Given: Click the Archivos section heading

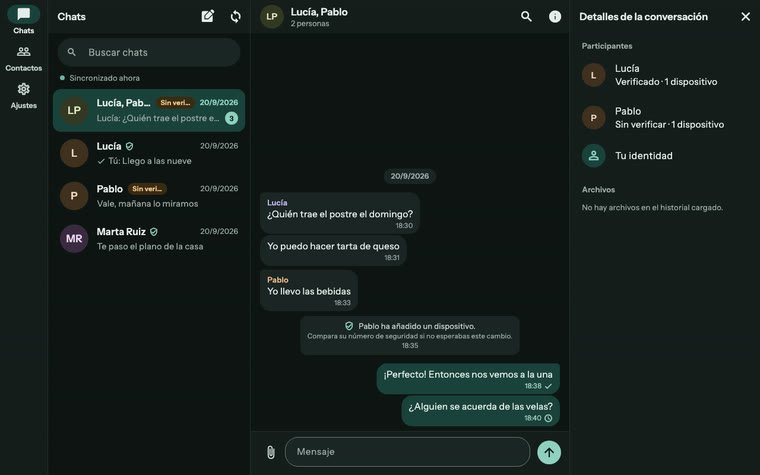Looking at the screenshot, I should click(x=598, y=190).
